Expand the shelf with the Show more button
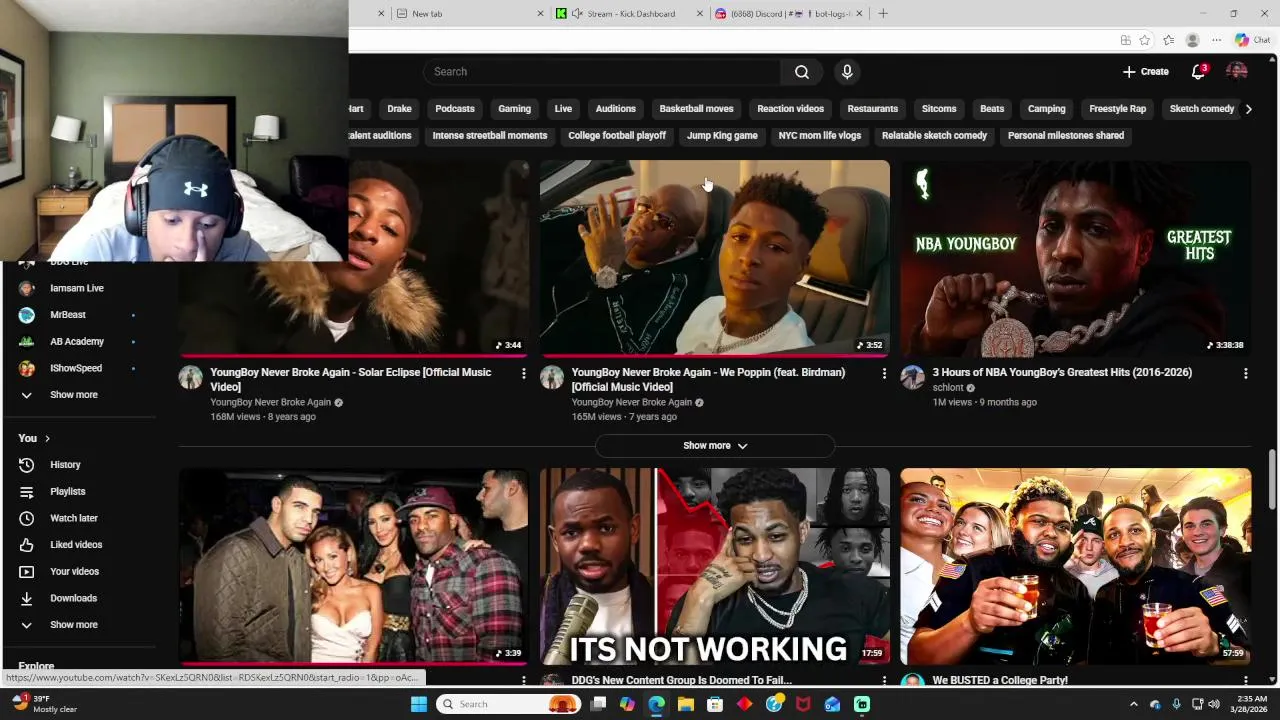Image resolution: width=1280 pixels, height=720 pixels. point(715,446)
